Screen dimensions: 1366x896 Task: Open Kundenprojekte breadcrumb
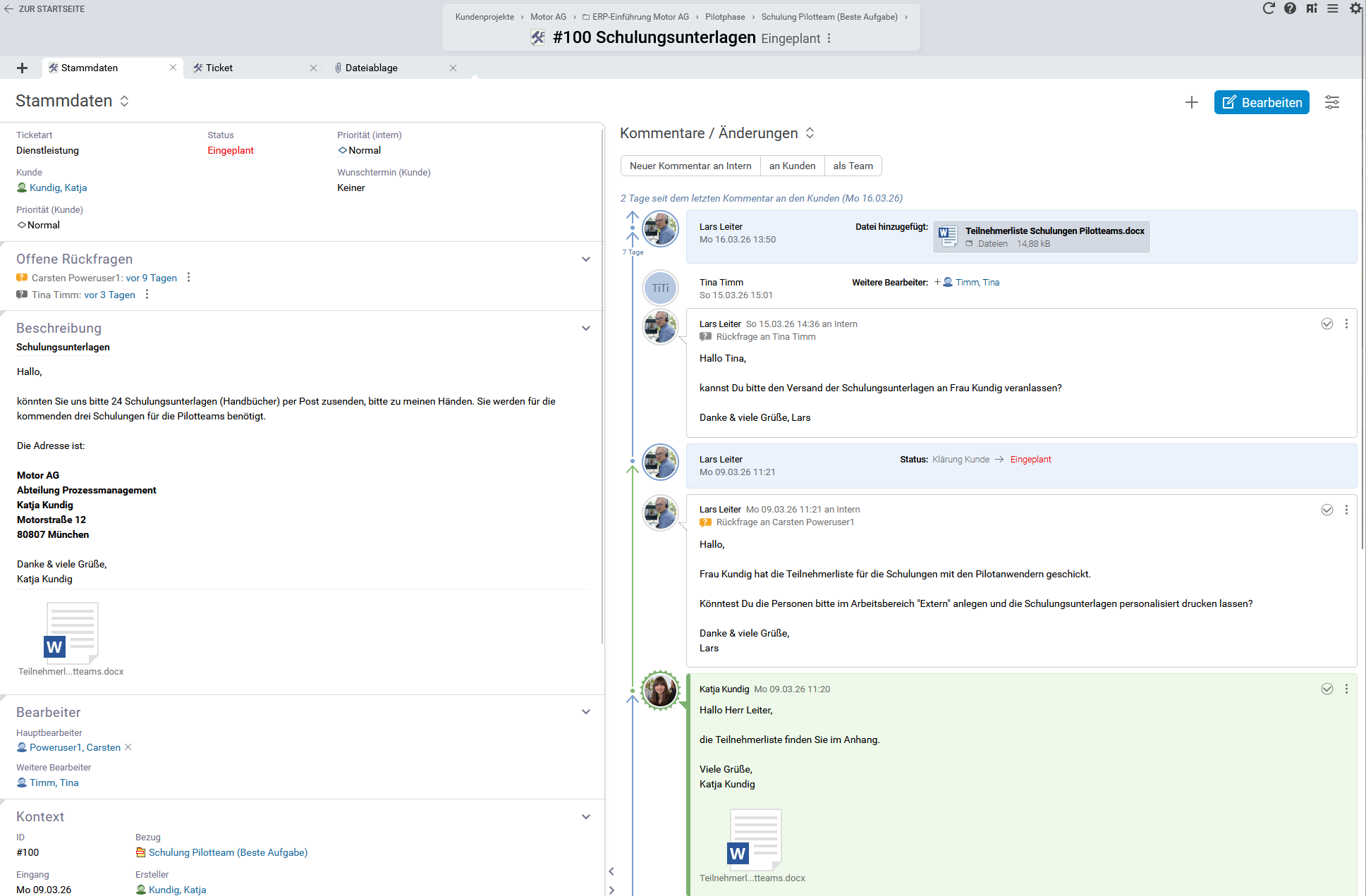coord(484,17)
